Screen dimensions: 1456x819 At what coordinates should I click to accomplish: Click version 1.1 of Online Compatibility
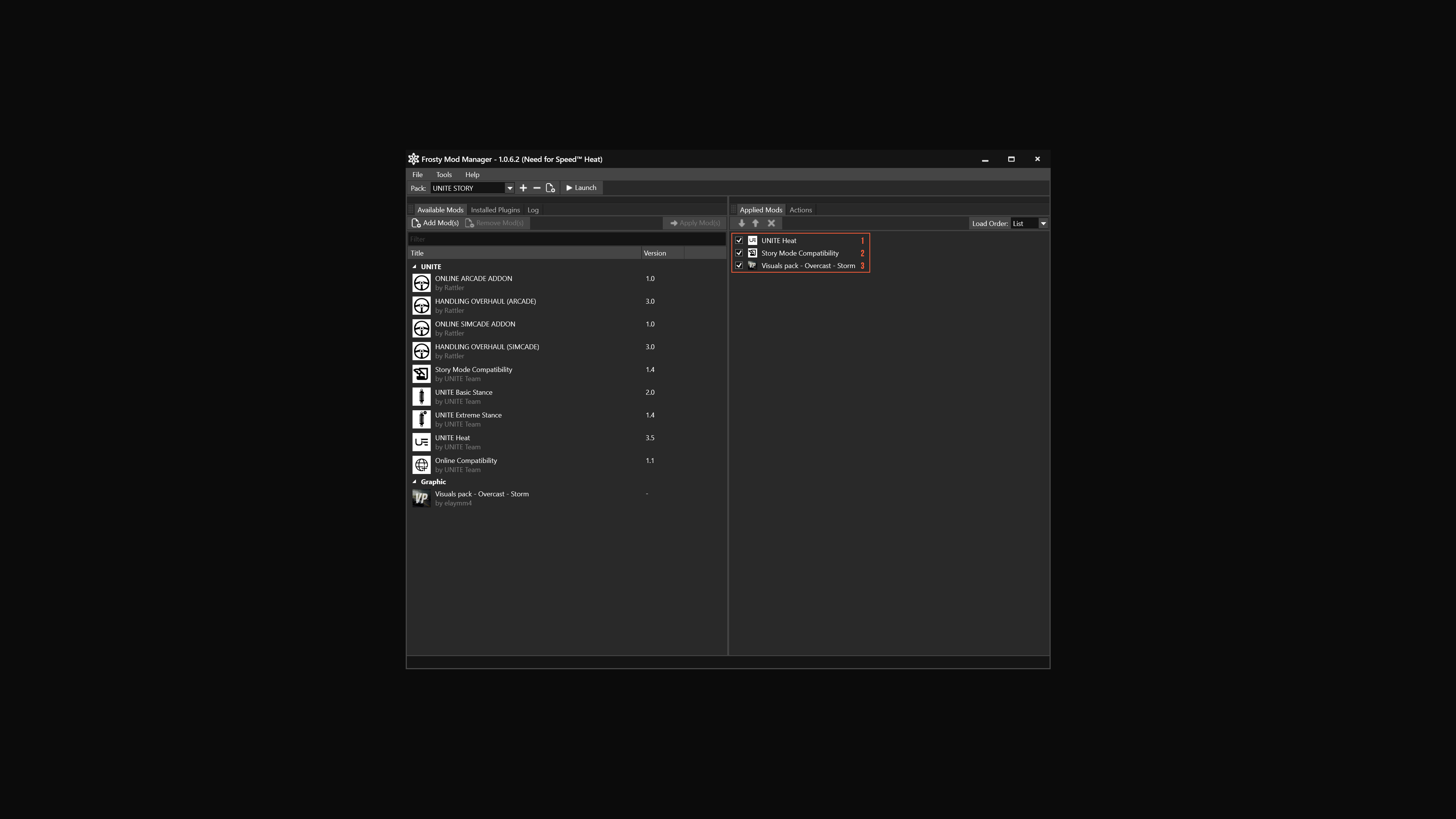650,461
